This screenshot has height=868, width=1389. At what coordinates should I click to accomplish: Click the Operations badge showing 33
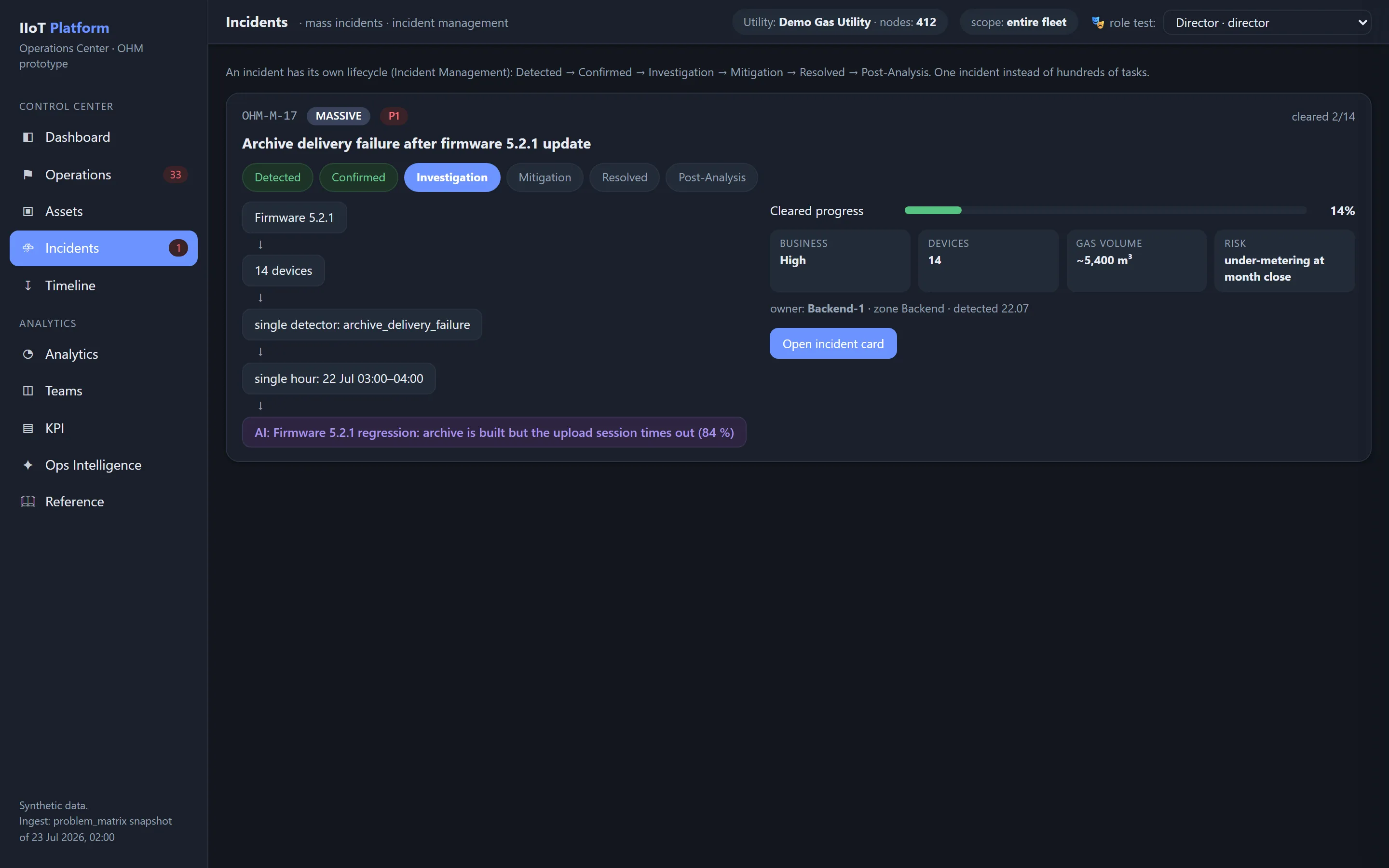coord(176,175)
